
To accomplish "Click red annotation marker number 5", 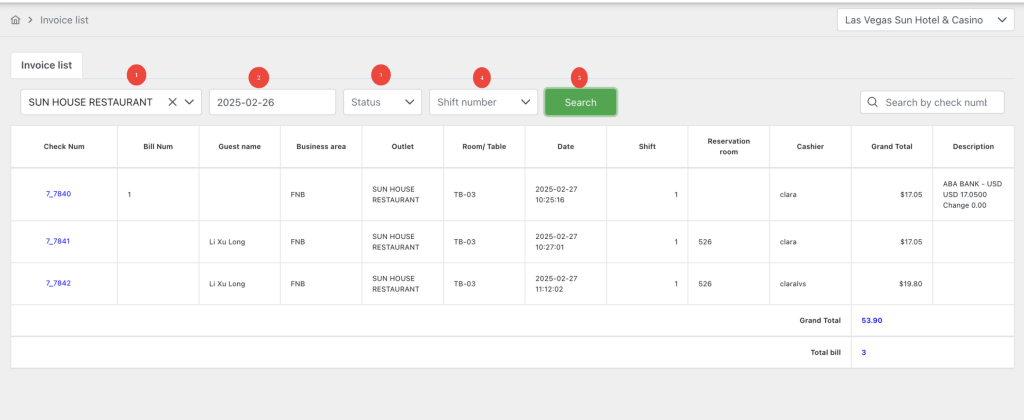I will (x=580, y=76).
